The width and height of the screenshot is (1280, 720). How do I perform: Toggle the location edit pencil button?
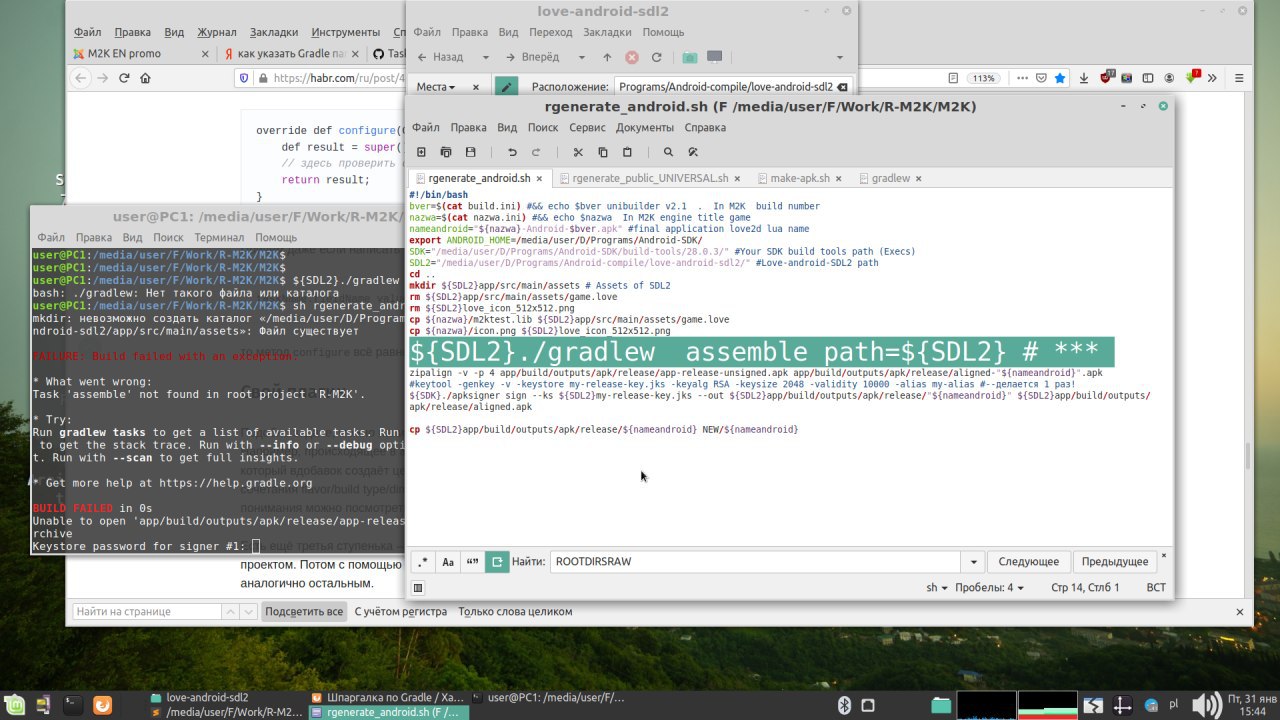point(507,87)
